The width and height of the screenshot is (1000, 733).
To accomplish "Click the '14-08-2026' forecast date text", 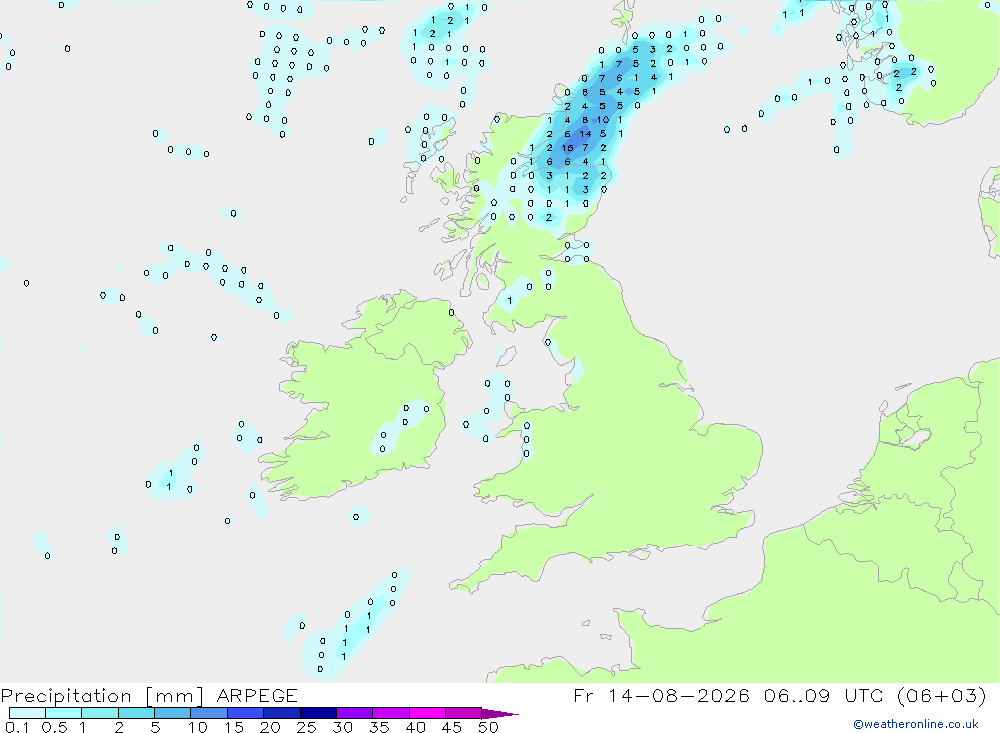I will tap(679, 695).
